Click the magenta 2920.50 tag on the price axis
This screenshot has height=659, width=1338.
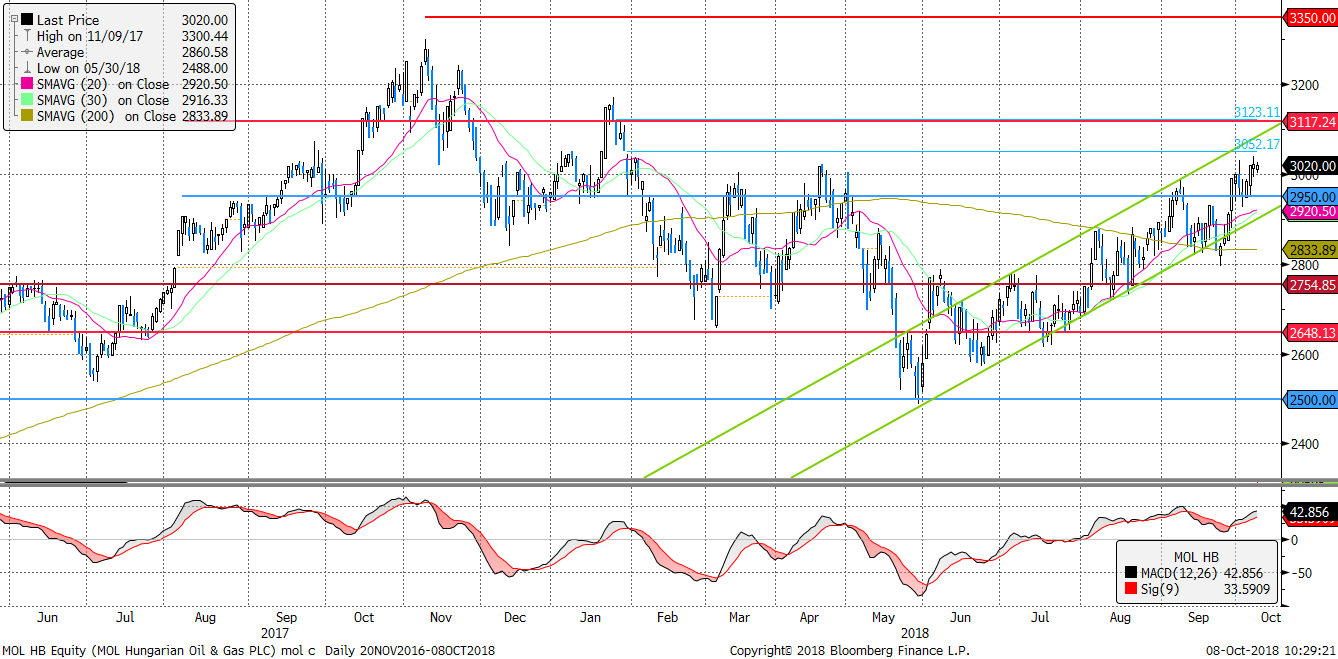point(1311,212)
